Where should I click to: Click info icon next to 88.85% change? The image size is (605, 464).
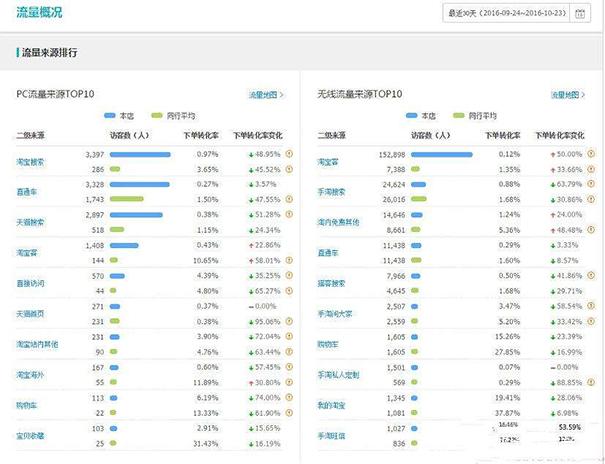click(591, 382)
